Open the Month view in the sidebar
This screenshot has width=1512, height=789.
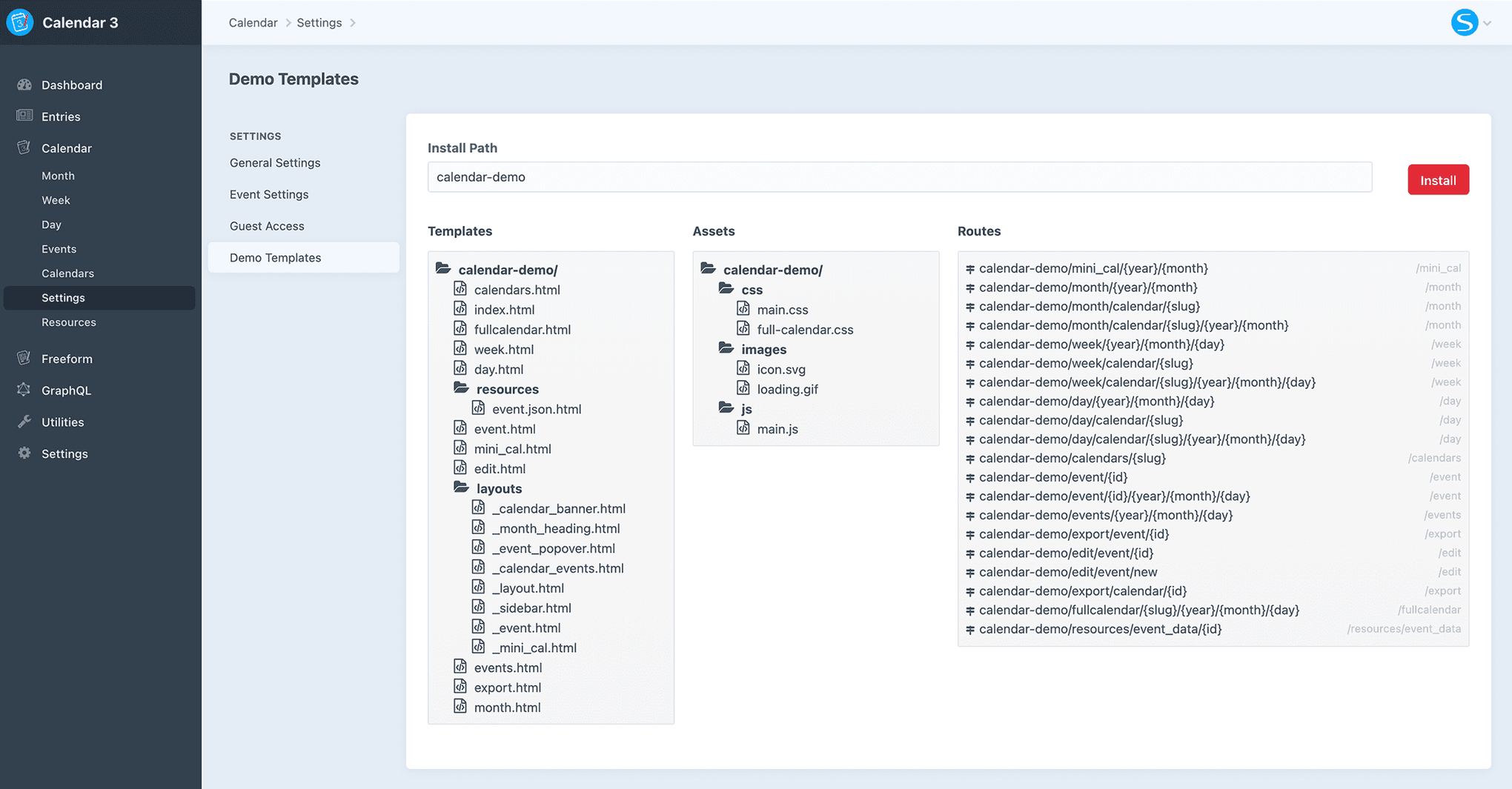(58, 176)
